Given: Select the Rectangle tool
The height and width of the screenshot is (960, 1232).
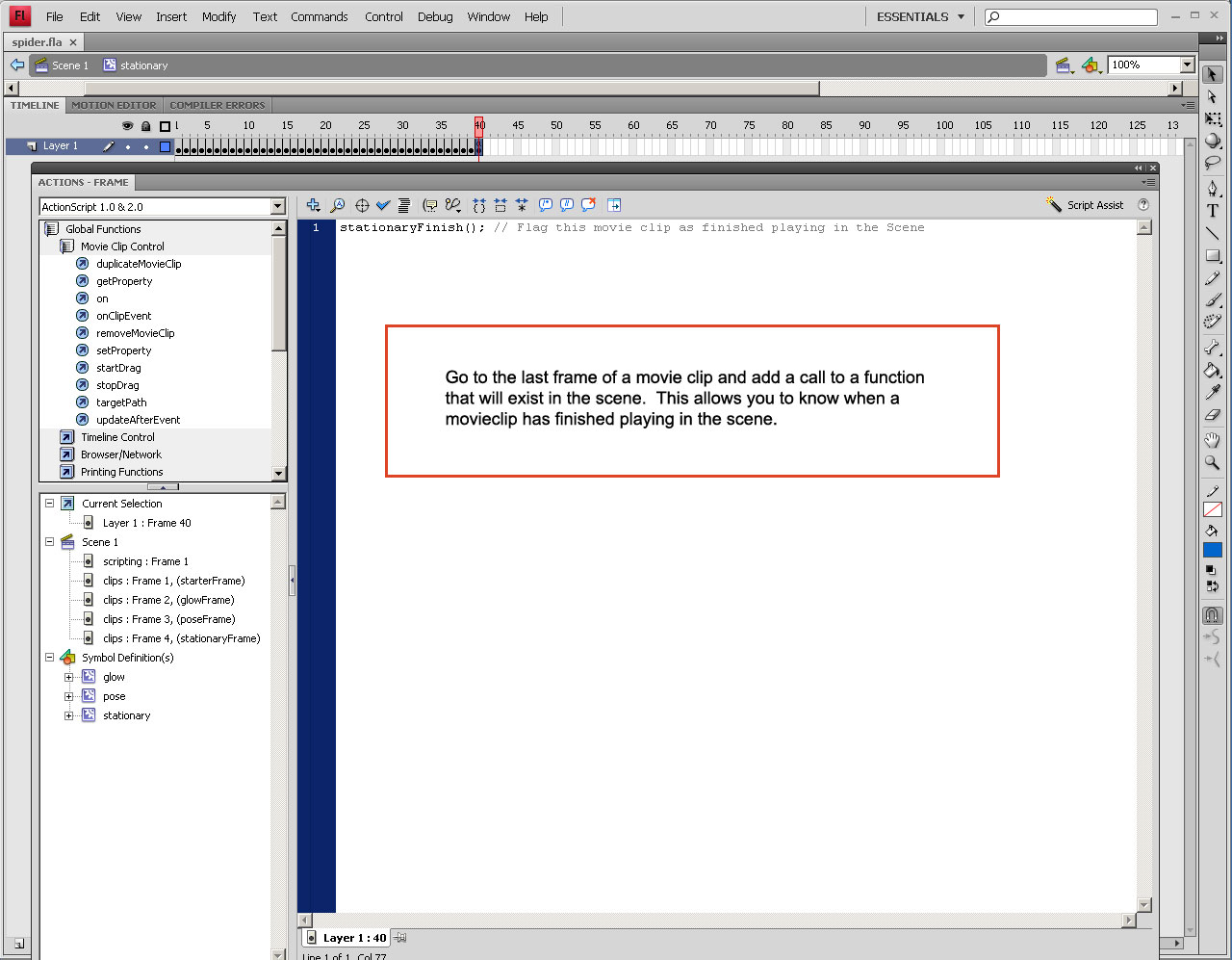Looking at the screenshot, I should click(x=1212, y=256).
